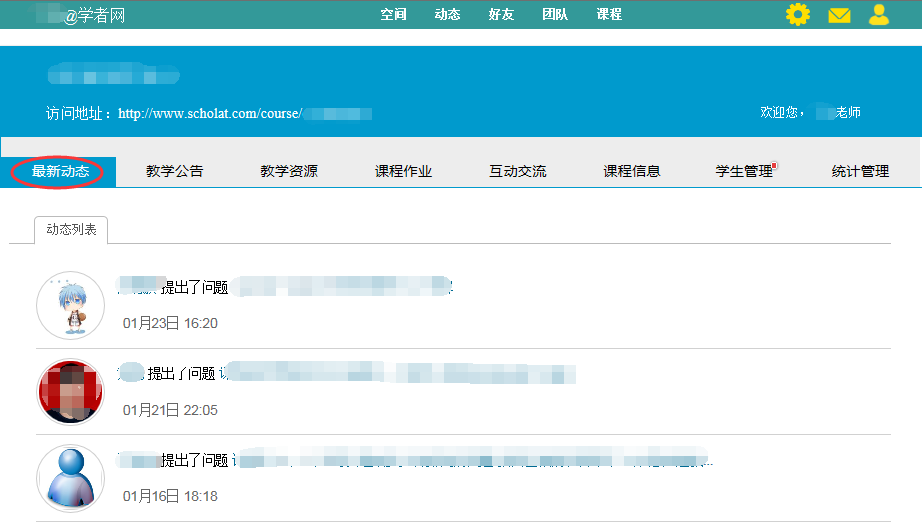
Task: Open settings via the gear icon
Action: pos(797,14)
